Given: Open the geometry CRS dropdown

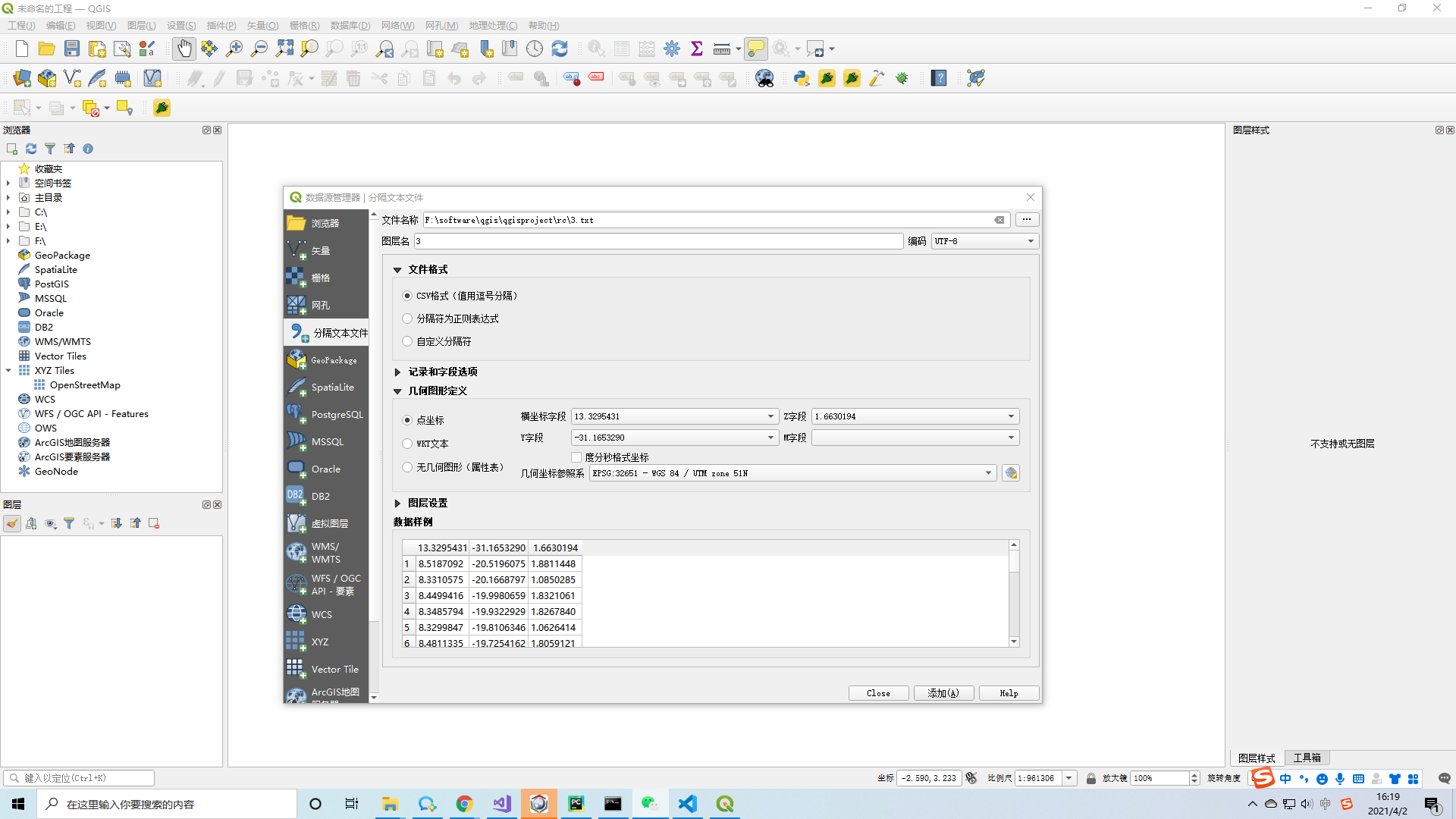Looking at the screenshot, I should [x=792, y=473].
